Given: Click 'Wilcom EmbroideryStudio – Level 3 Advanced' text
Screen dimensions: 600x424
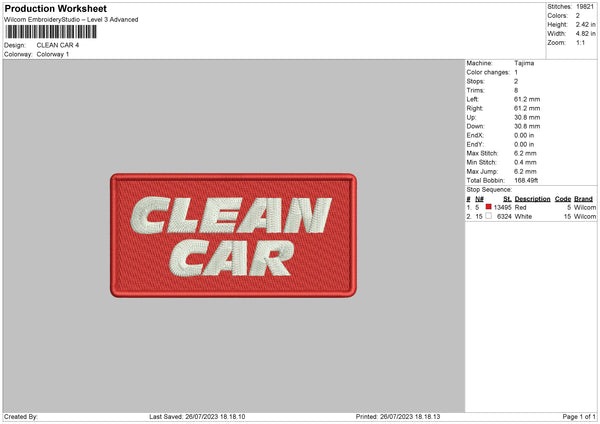Looking at the screenshot, I should pyautogui.click(x=71, y=20).
